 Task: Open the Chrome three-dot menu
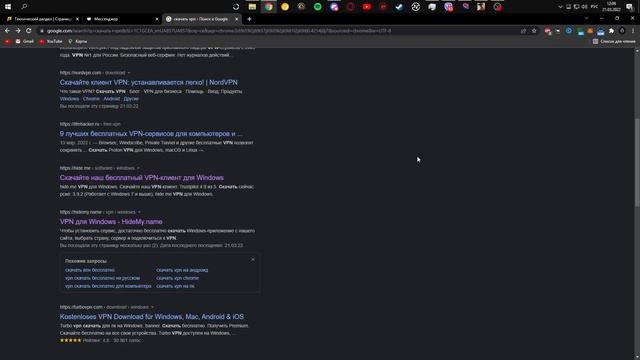(x=633, y=31)
